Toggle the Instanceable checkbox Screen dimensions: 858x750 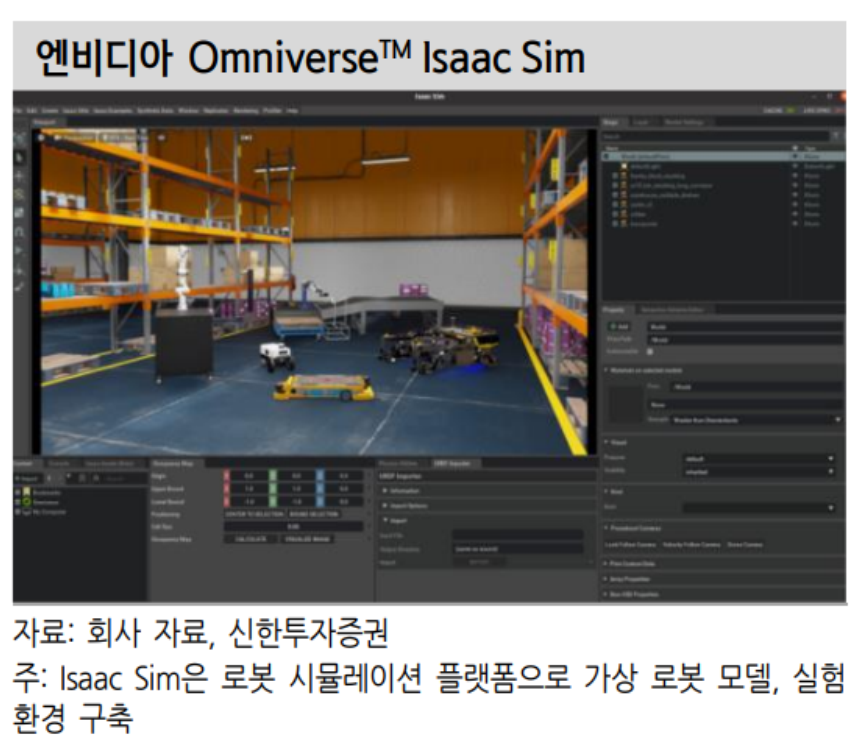click(650, 352)
